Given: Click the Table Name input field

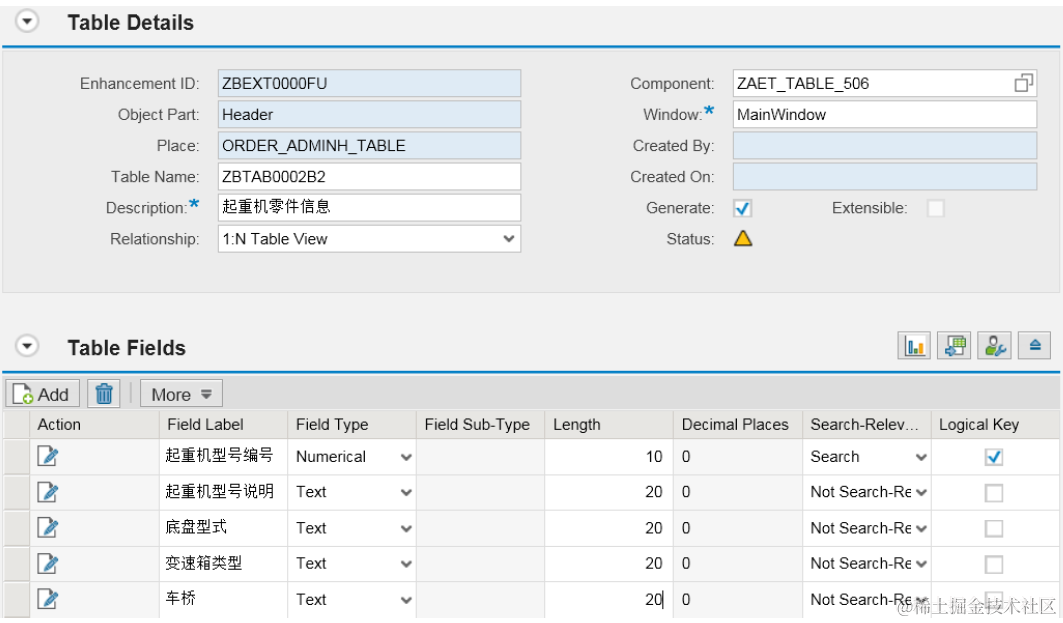Looking at the screenshot, I should [369, 176].
